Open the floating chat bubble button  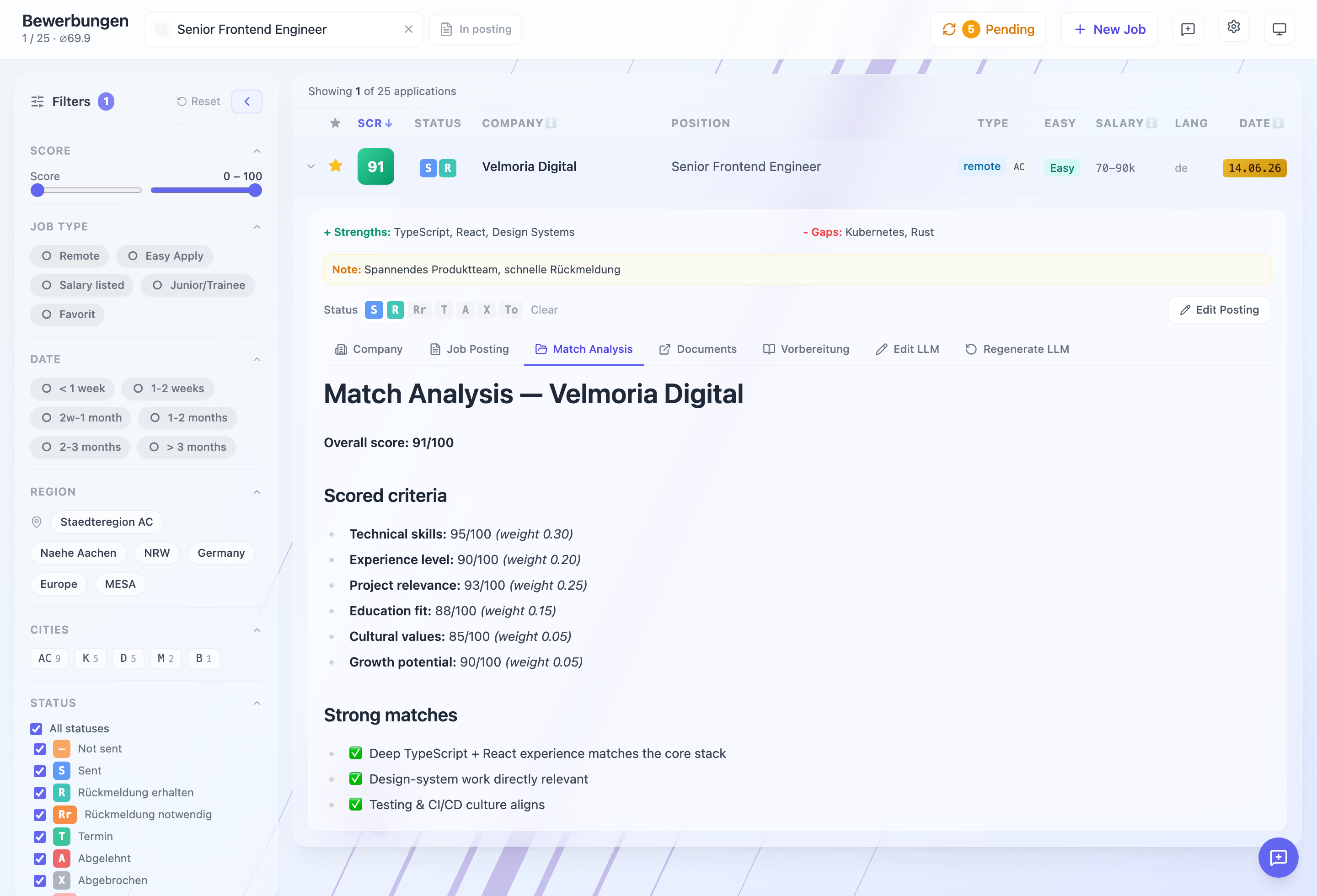point(1278,858)
